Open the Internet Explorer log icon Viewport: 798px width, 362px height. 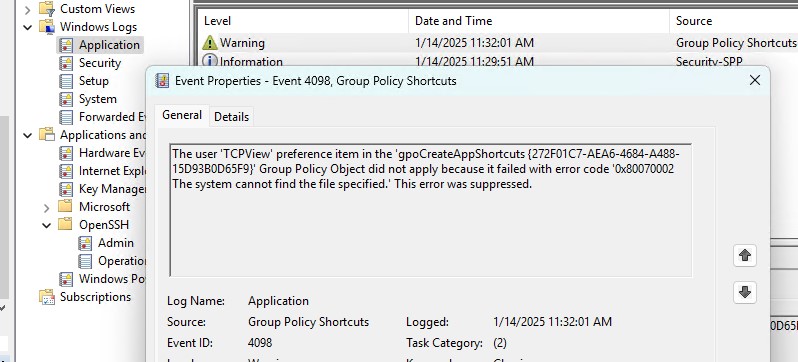click(x=66, y=171)
